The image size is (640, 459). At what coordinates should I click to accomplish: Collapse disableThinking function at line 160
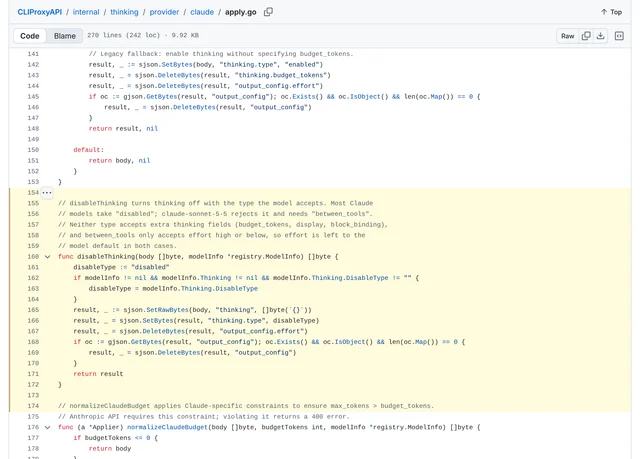point(47,257)
